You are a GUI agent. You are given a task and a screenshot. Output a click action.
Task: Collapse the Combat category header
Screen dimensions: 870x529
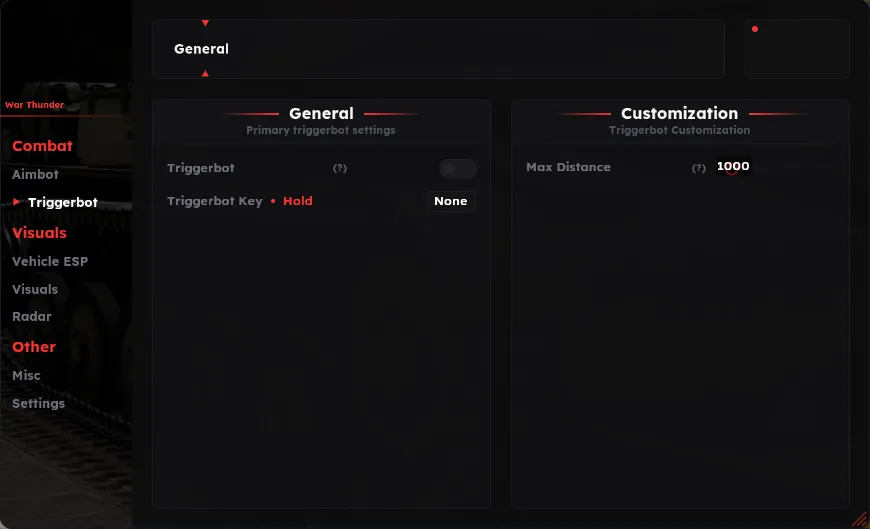[x=42, y=146]
